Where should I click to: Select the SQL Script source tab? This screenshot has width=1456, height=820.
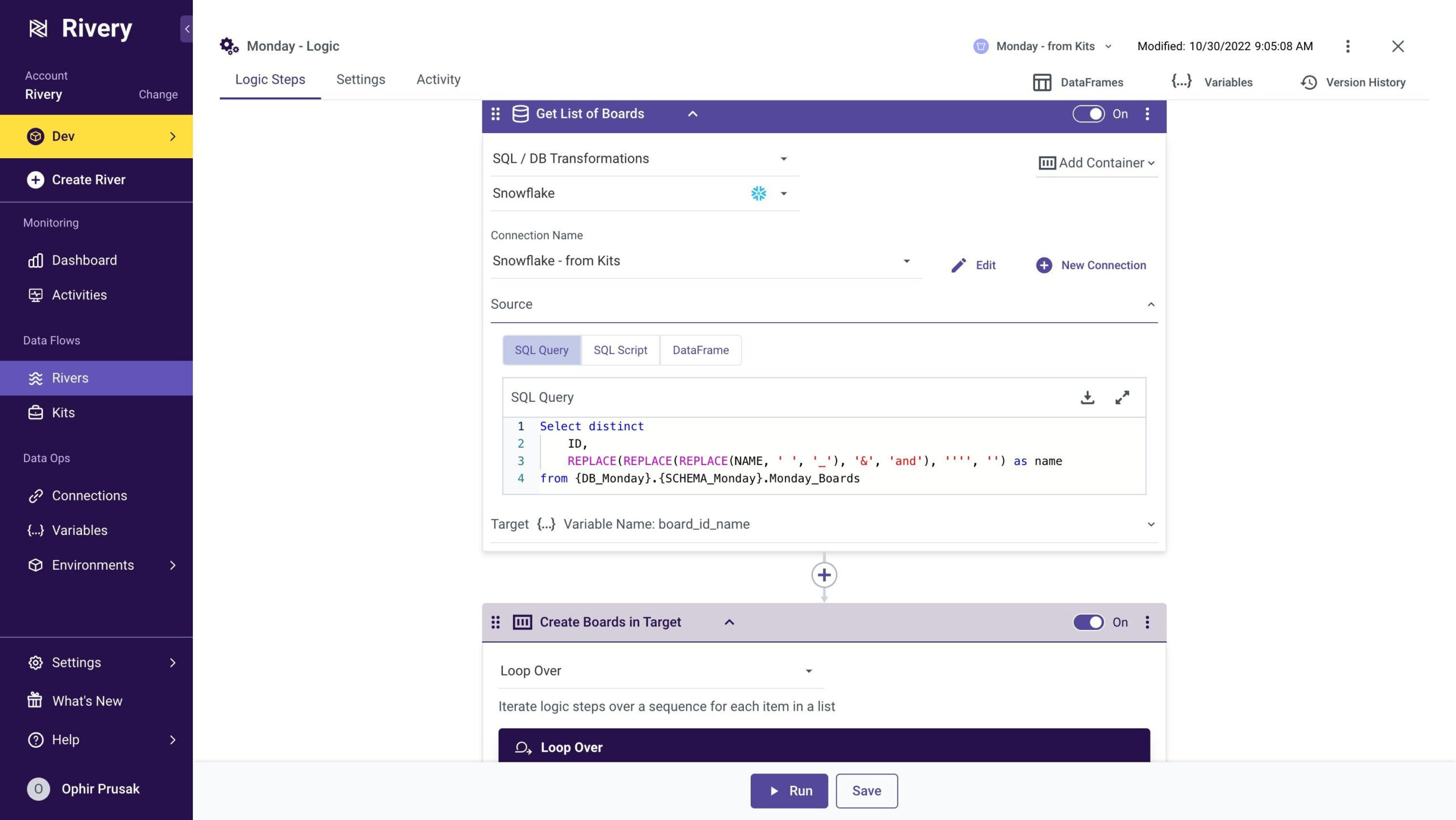620,350
